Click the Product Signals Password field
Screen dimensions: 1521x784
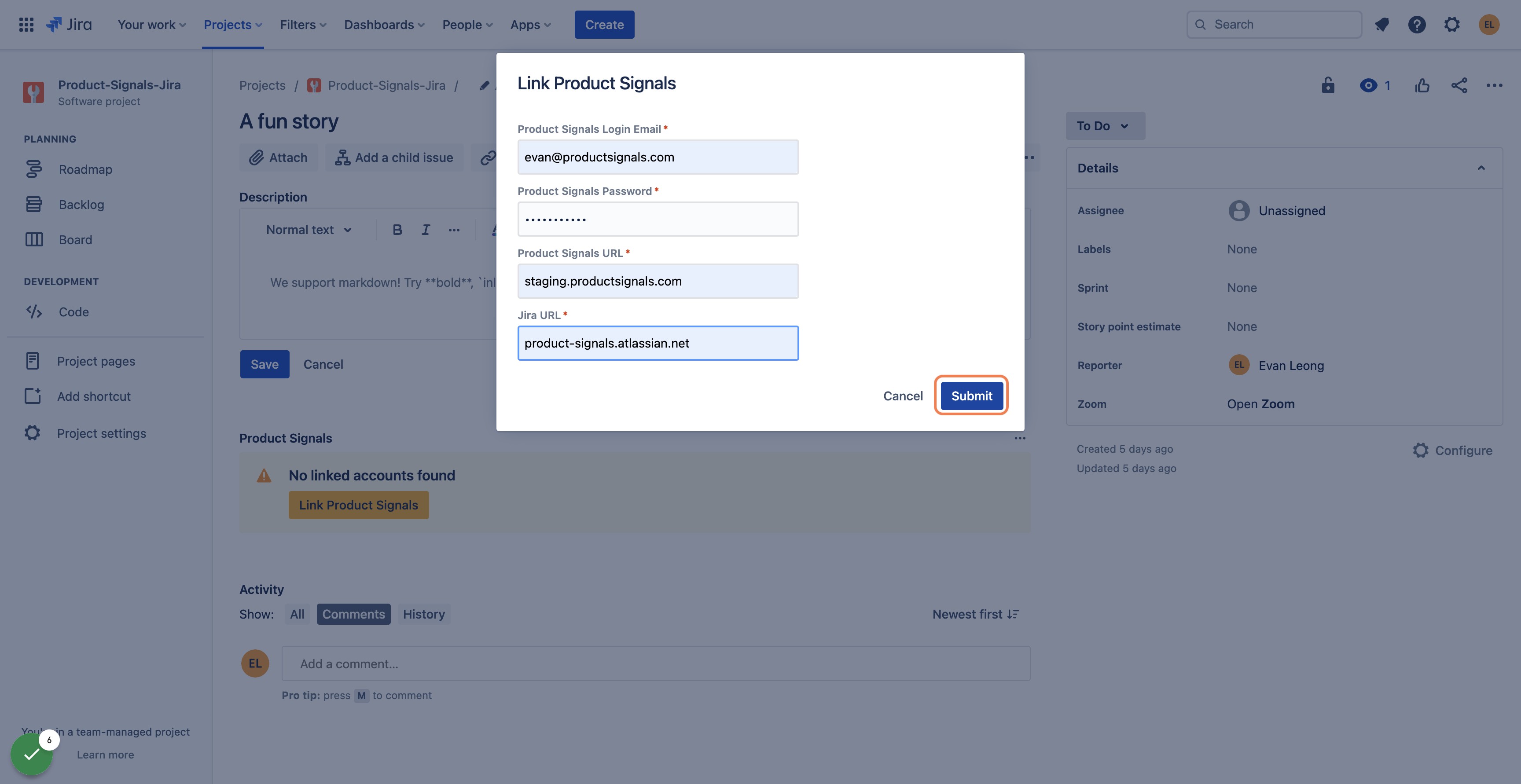click(658, 219)
